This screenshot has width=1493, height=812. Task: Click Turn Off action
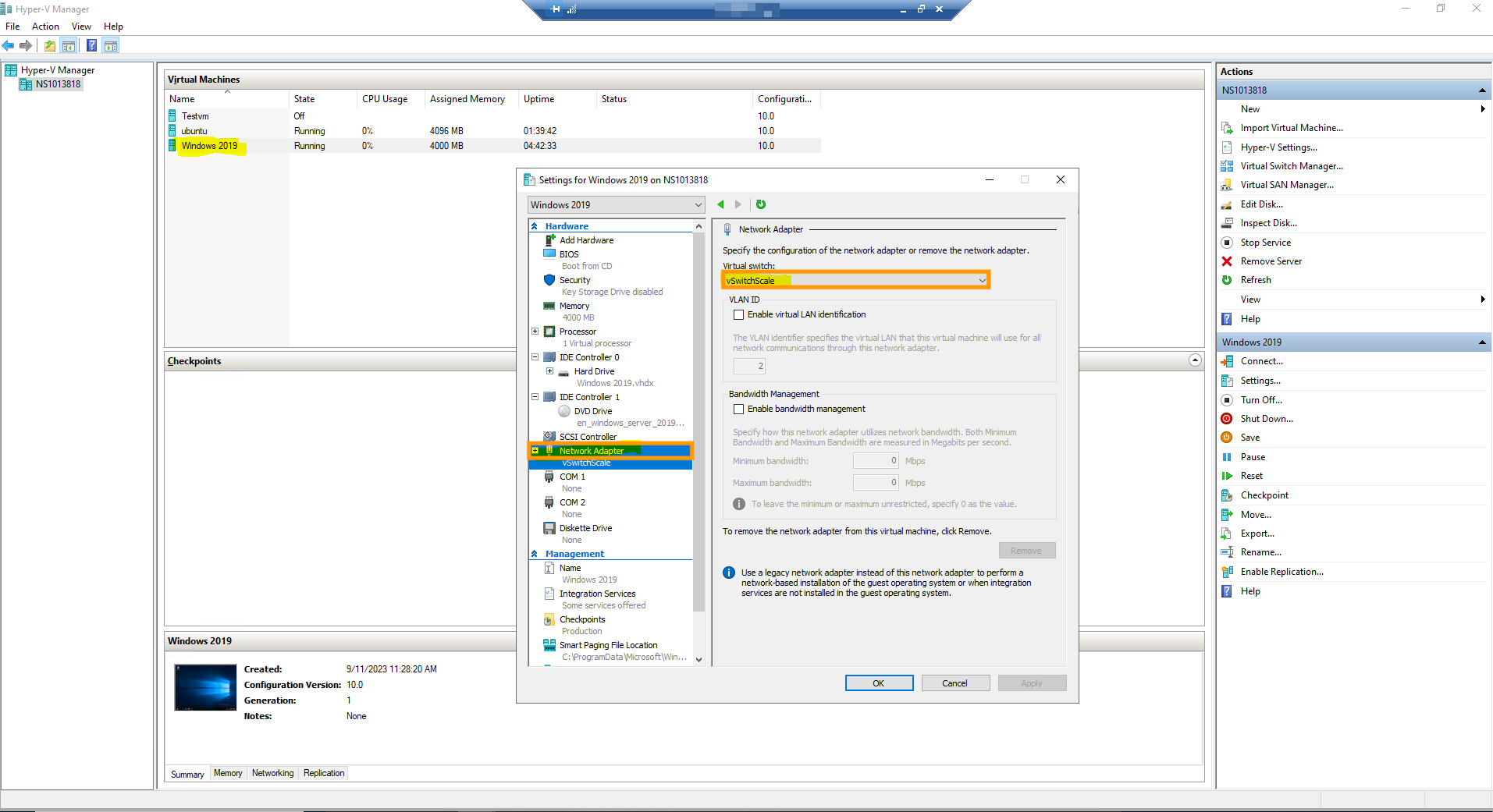(1261, 400)
